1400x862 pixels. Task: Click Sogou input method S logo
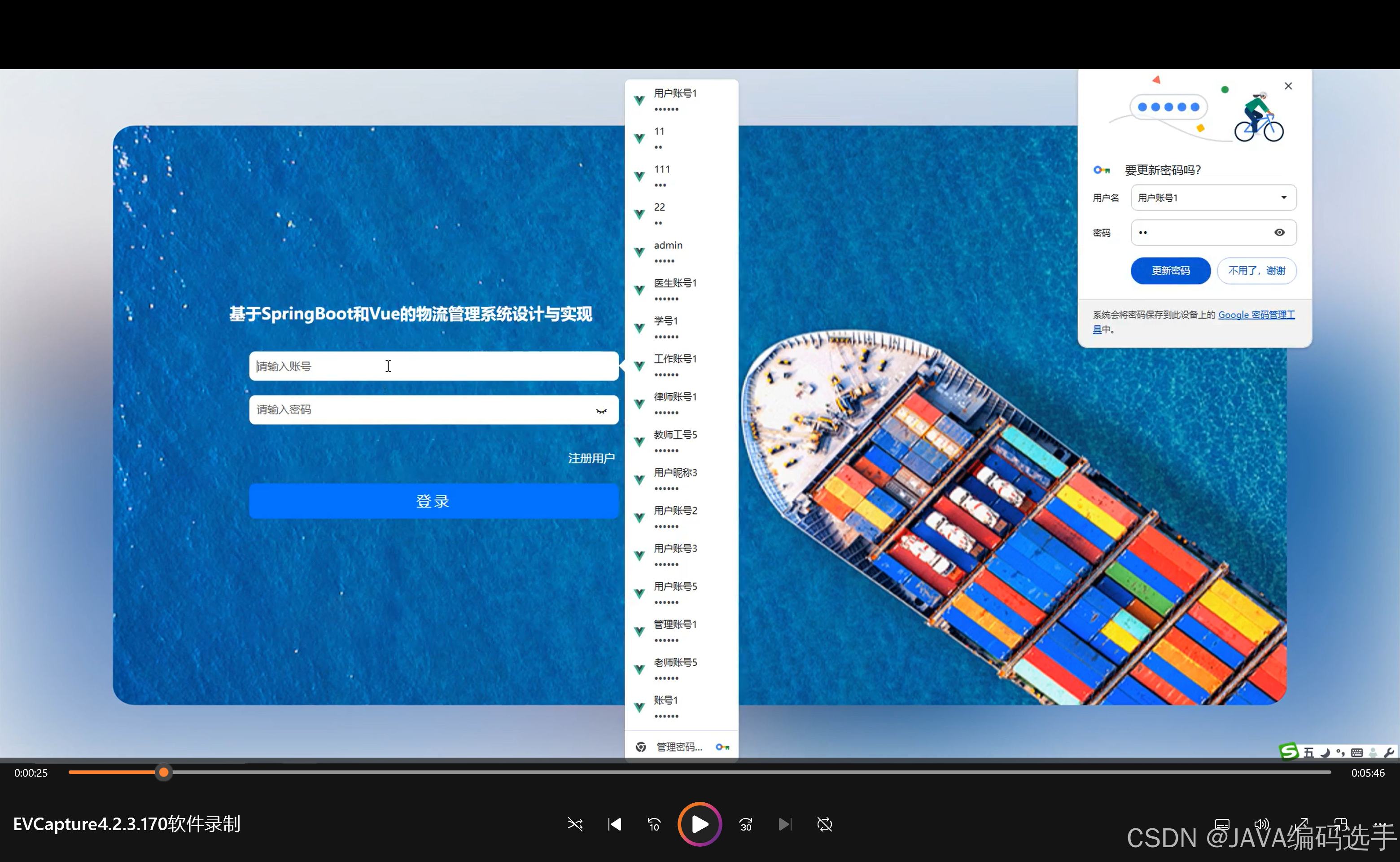[1289, 752]
